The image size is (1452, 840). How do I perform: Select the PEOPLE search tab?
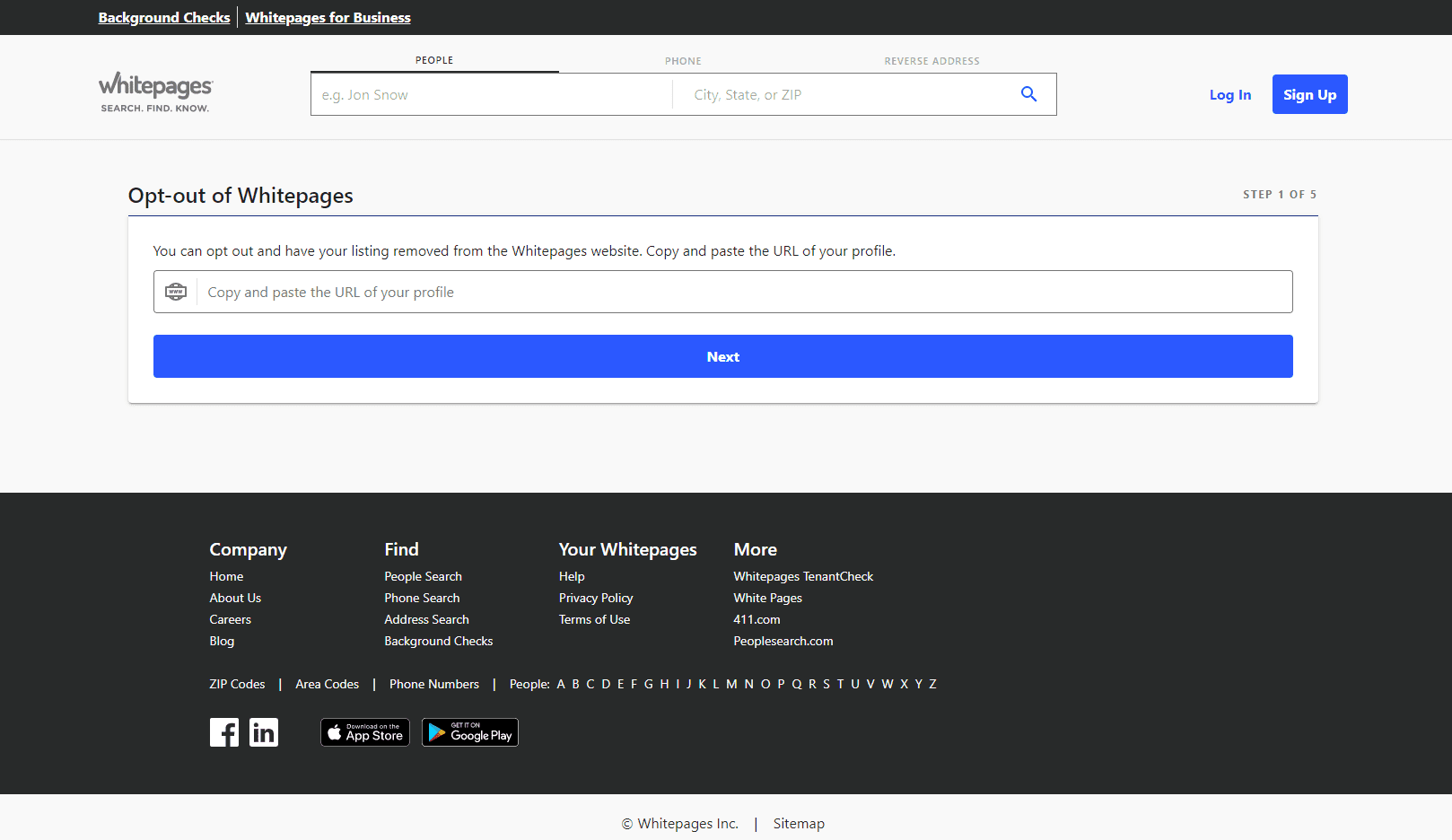434,60
